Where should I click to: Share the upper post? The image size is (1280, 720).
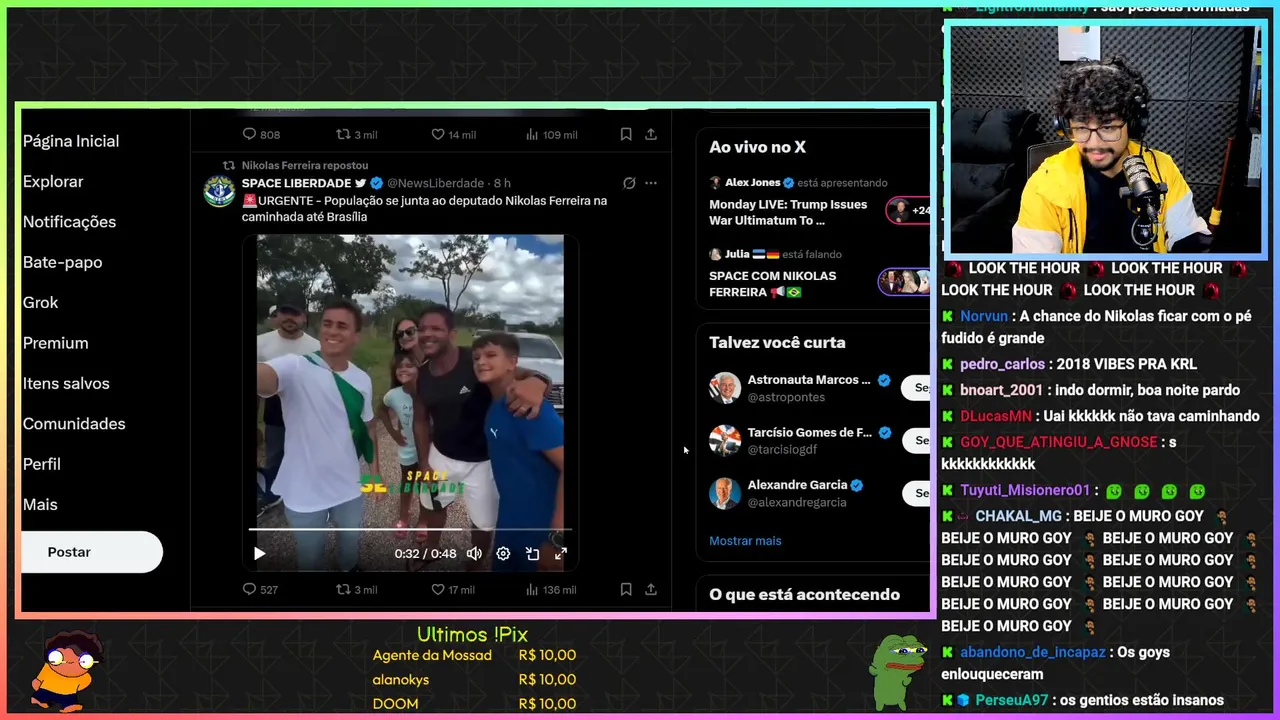pos(651,134)
